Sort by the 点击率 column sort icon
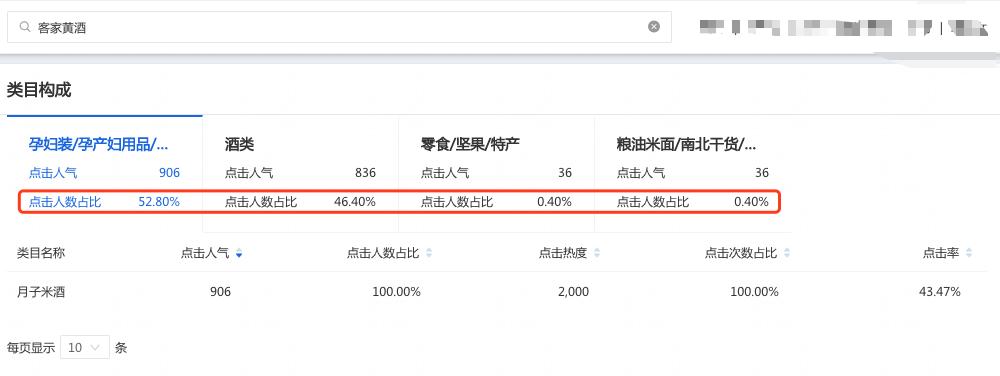Screen dimensions: 1000x376 point(969,254)
